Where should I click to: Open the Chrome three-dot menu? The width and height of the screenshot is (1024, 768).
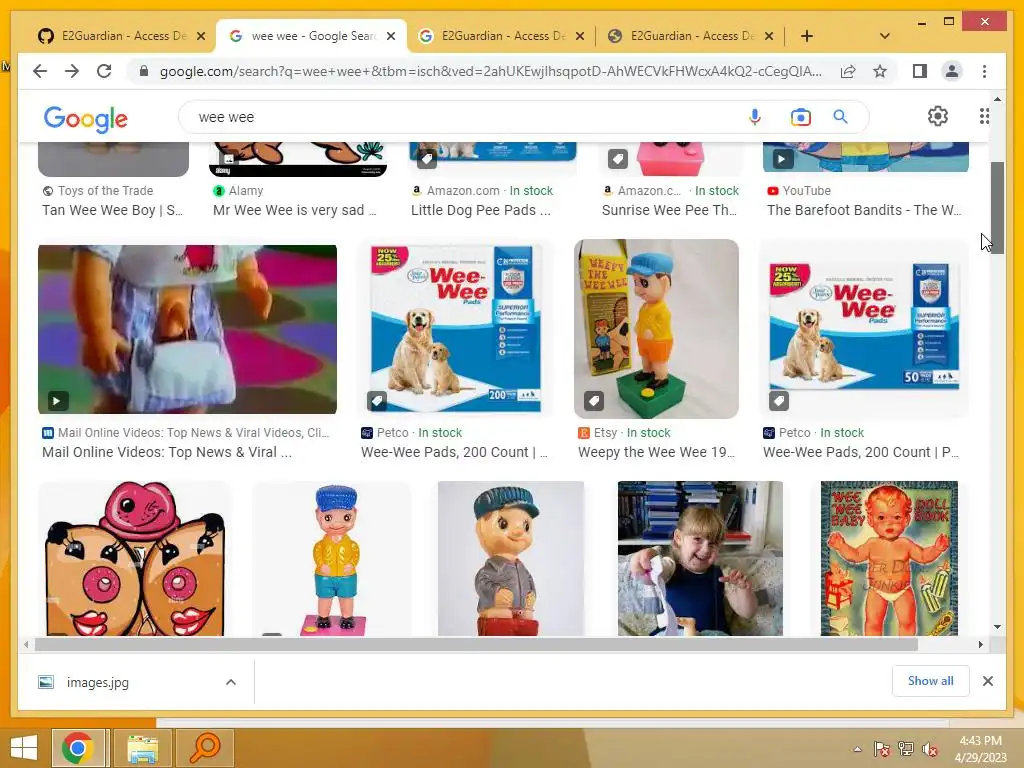click(x=984, y=71)
